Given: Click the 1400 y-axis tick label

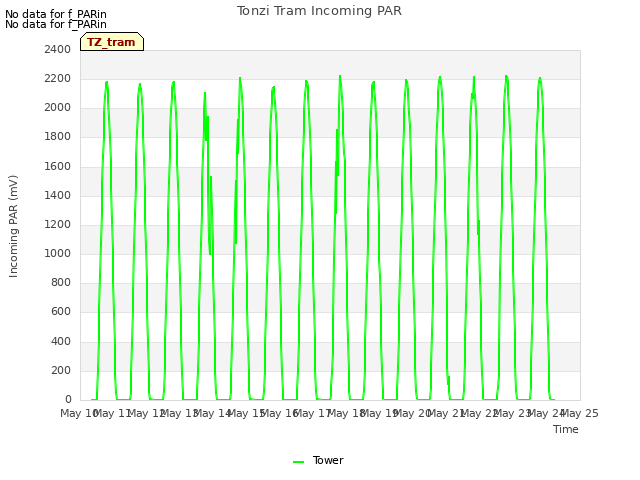Looking at the screenshot, I should point(58,196).
